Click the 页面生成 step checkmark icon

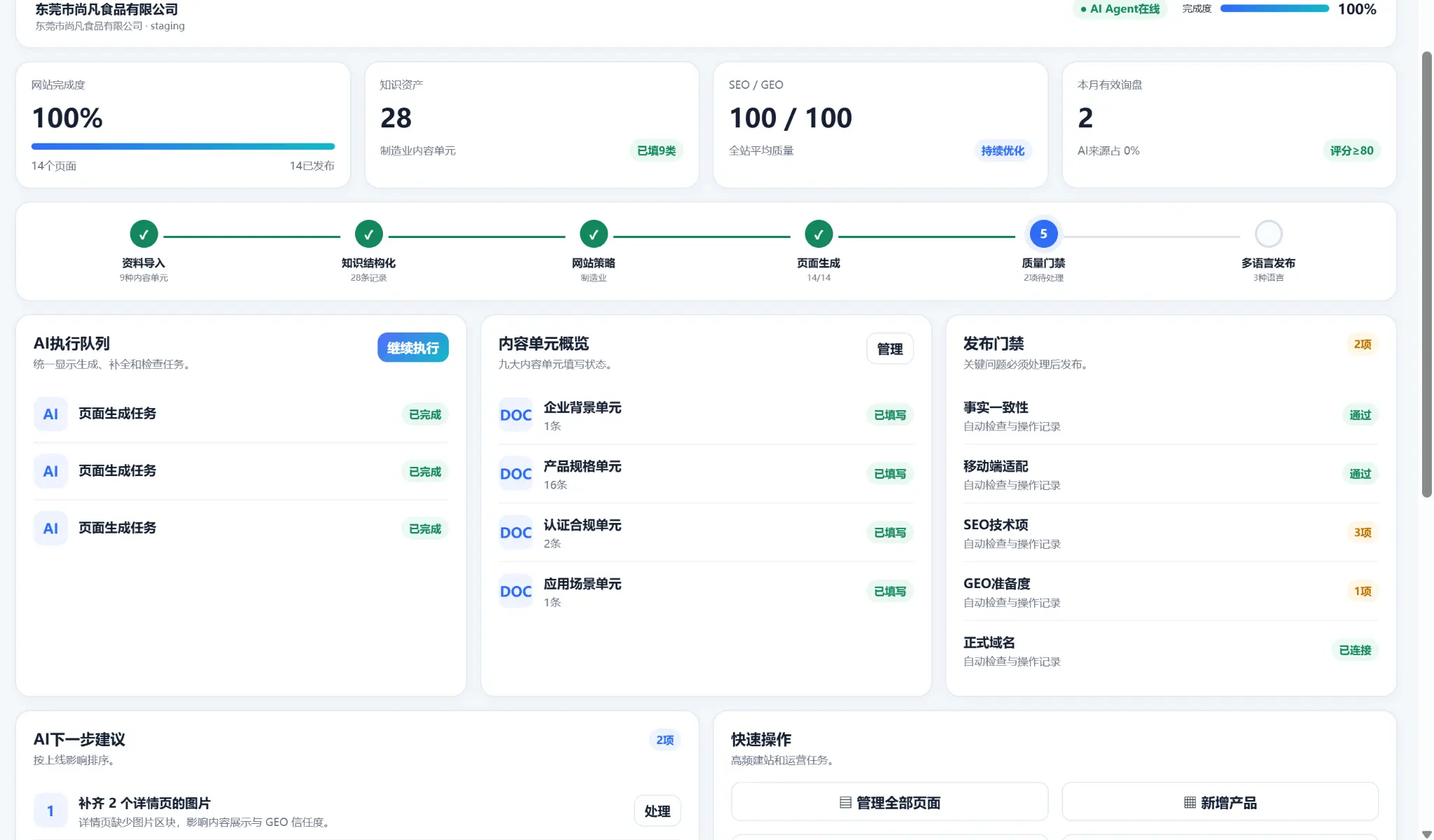click(x=819, y=234)
